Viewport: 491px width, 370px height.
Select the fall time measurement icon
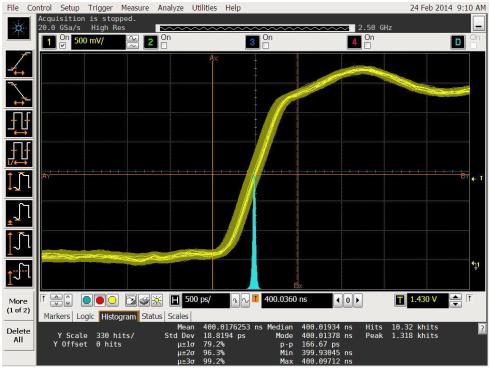pos(19,94)
